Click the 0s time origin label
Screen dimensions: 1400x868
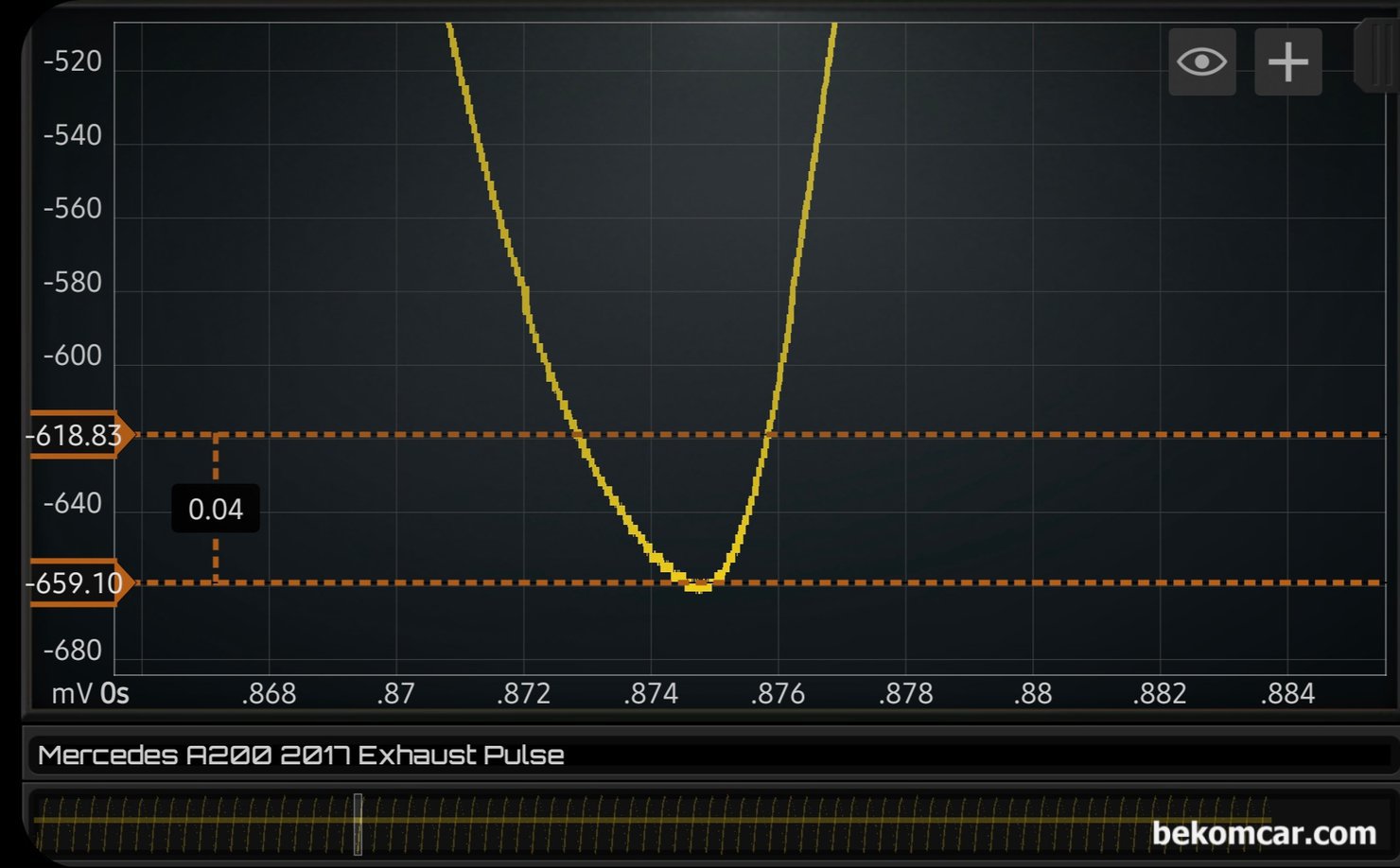114,694
